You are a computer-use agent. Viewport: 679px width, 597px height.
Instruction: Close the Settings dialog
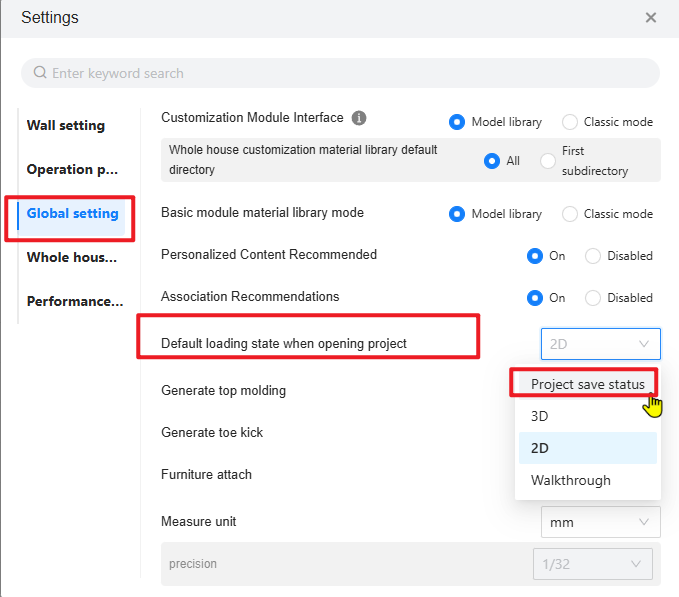click(651, 18)
